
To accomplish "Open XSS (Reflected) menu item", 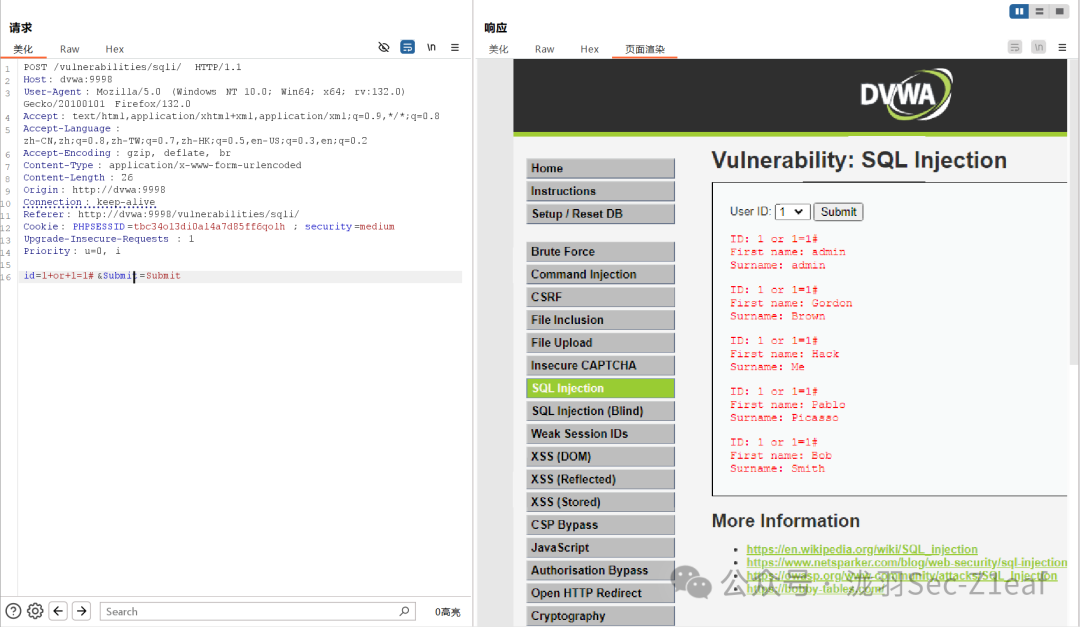I will point(600,479).
